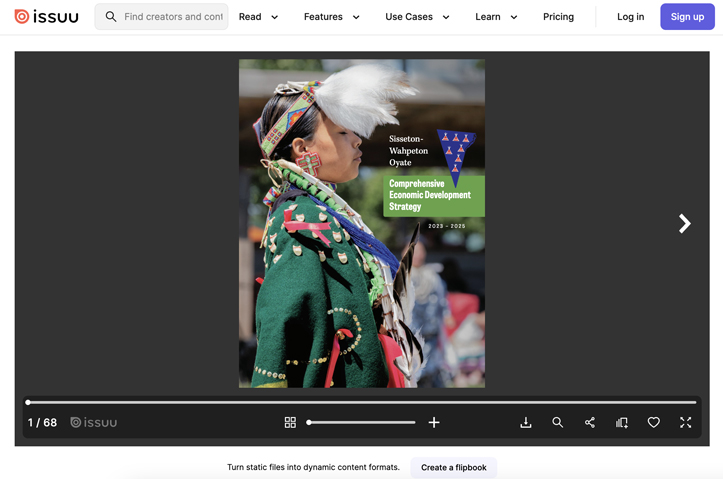Click the Sign up button
The image size is (723, 479).
click(x=687, y=17)
